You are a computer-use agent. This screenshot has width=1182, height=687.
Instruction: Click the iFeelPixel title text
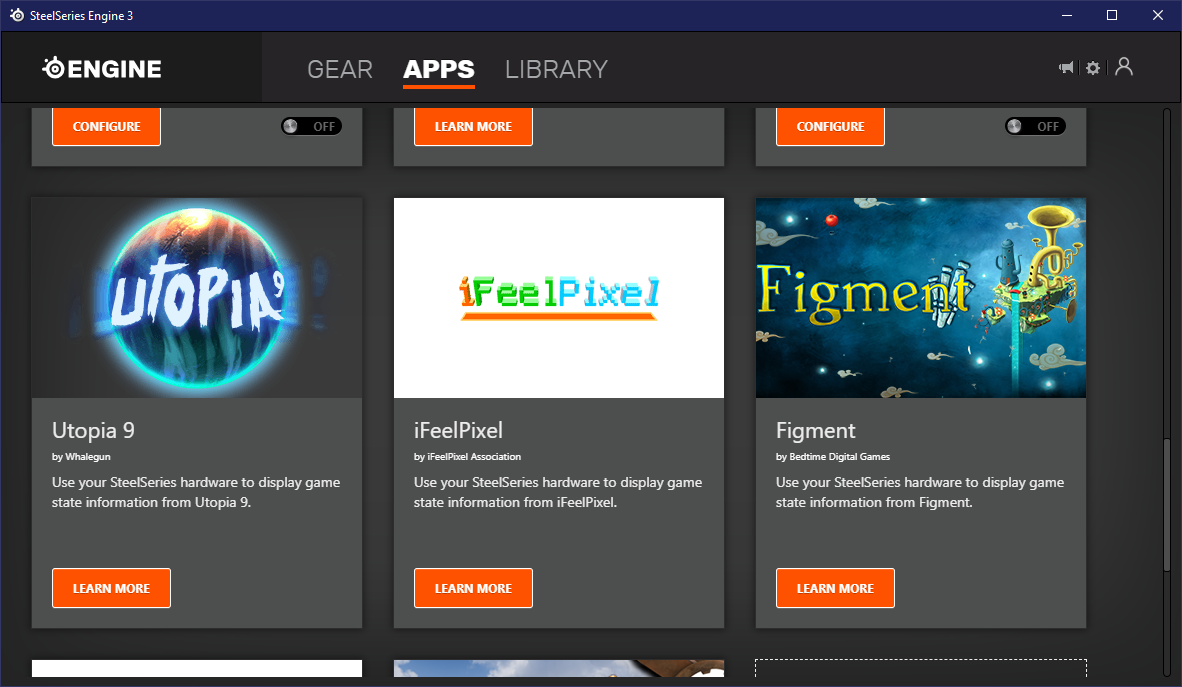458,431
